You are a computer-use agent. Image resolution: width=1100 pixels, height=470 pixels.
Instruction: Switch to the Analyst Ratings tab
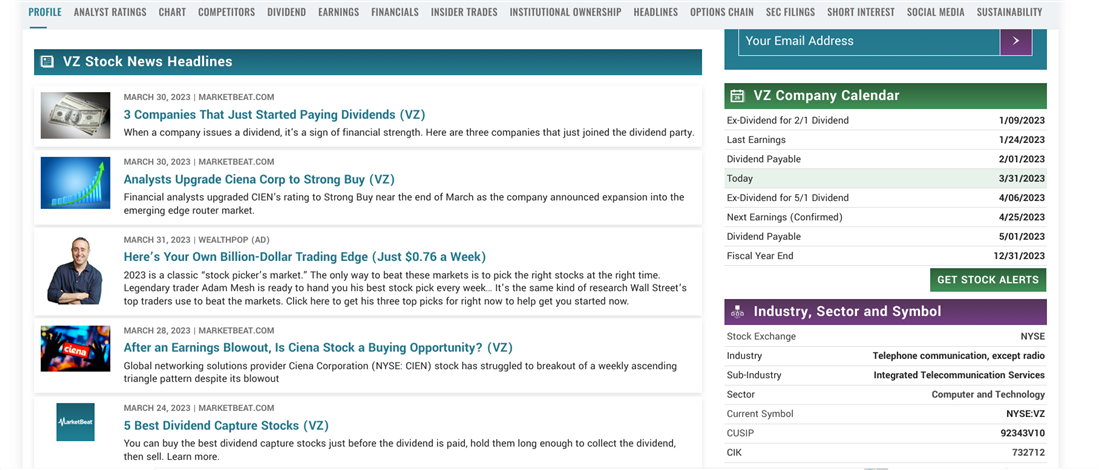(x=110, y=12)
